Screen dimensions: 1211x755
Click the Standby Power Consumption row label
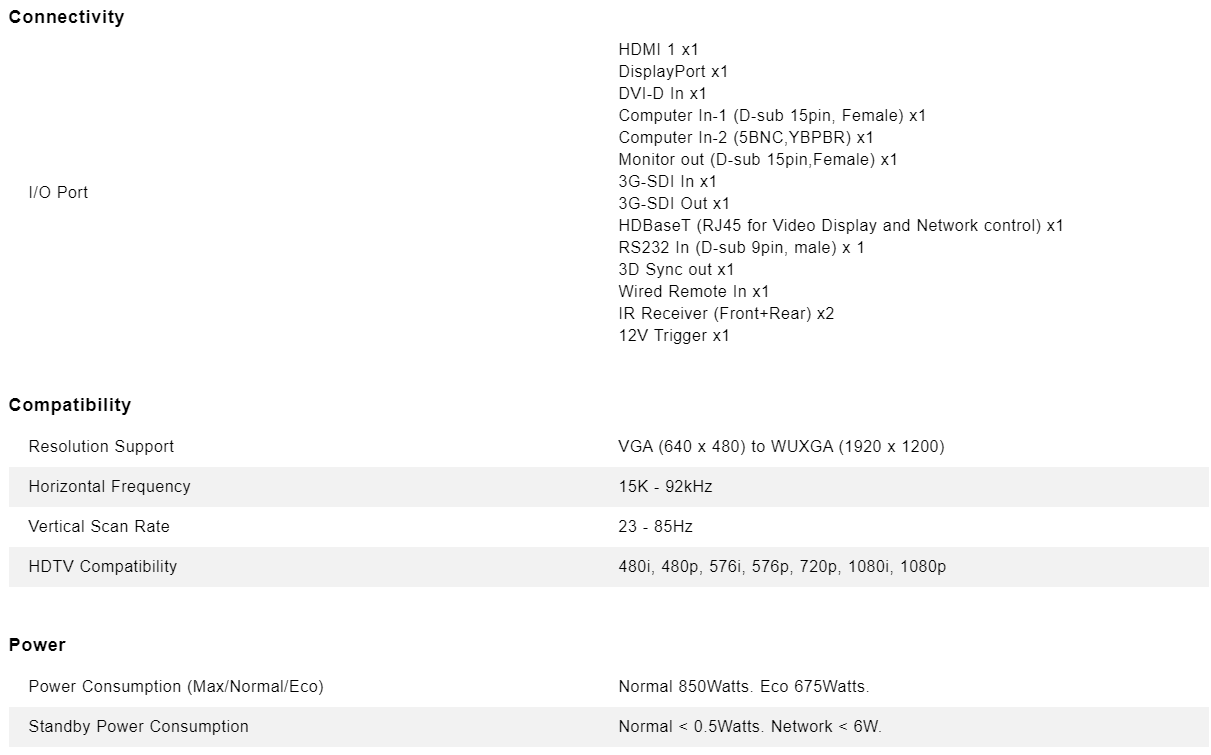click(138, 726)
